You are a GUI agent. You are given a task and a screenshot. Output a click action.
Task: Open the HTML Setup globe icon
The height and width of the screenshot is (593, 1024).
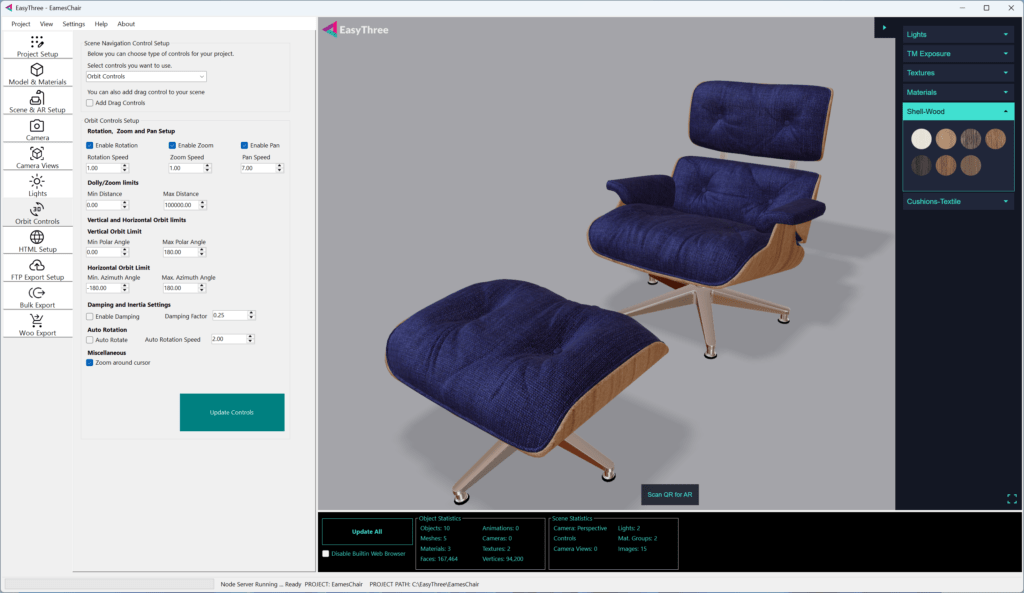pos(37,238)
